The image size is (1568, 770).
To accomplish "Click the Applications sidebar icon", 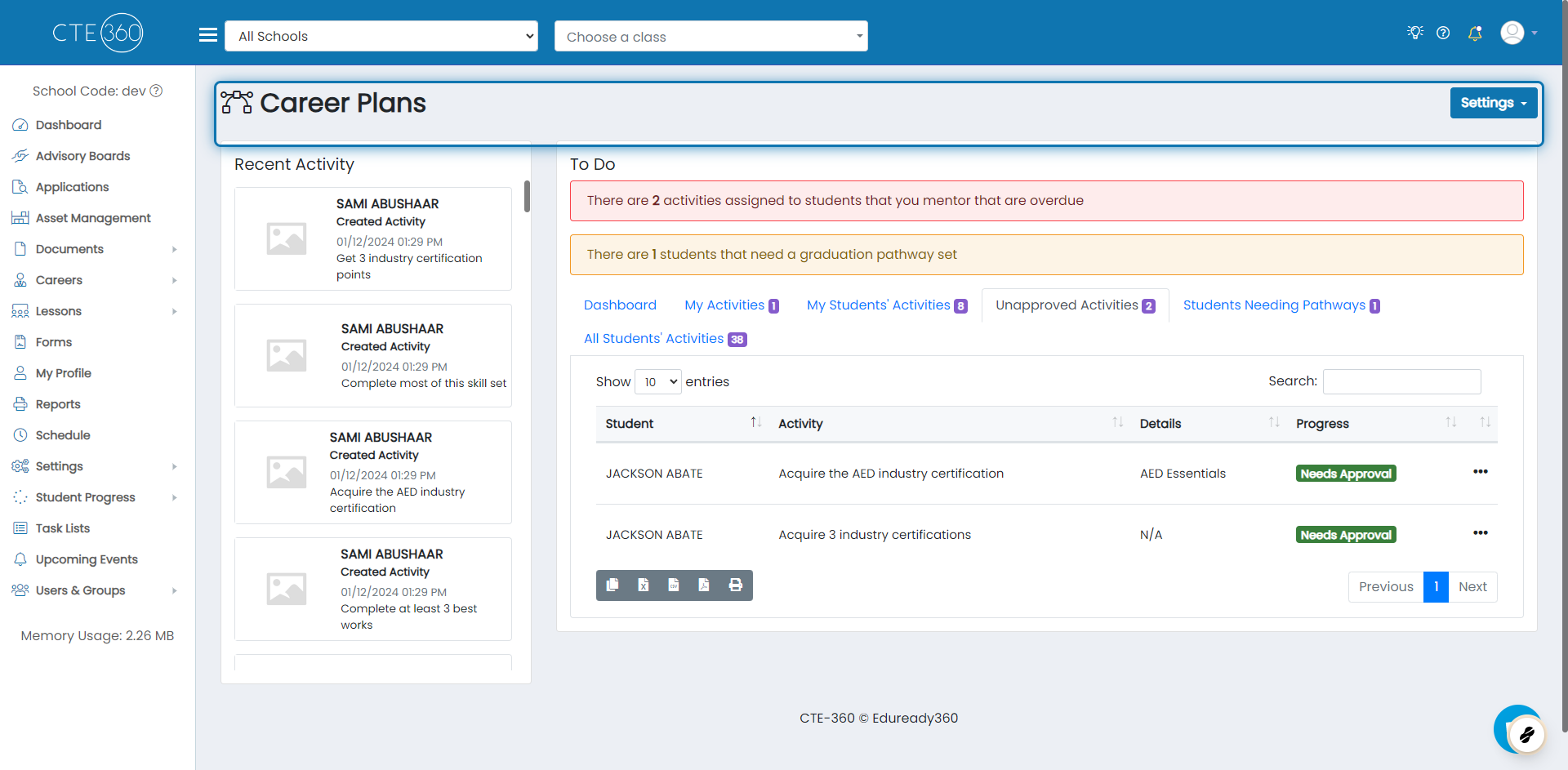I will point(20,187).
